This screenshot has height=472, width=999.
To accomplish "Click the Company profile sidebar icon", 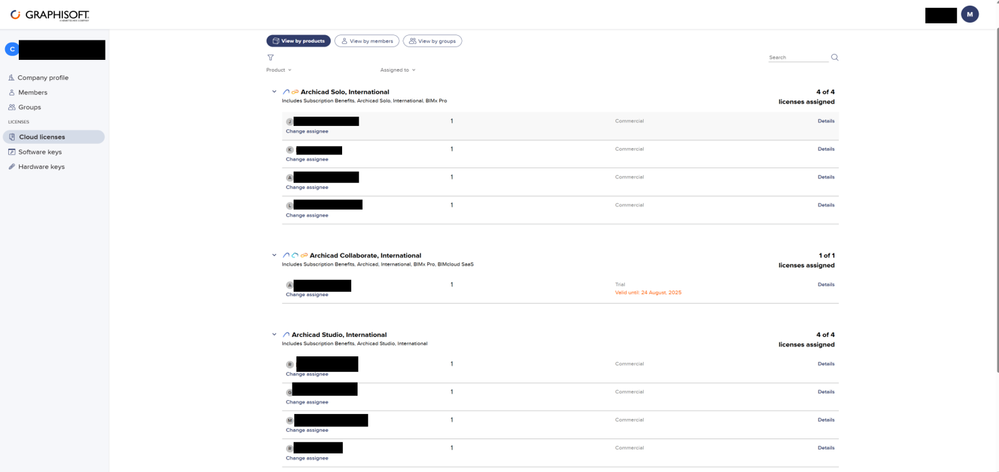I will 12,78.
